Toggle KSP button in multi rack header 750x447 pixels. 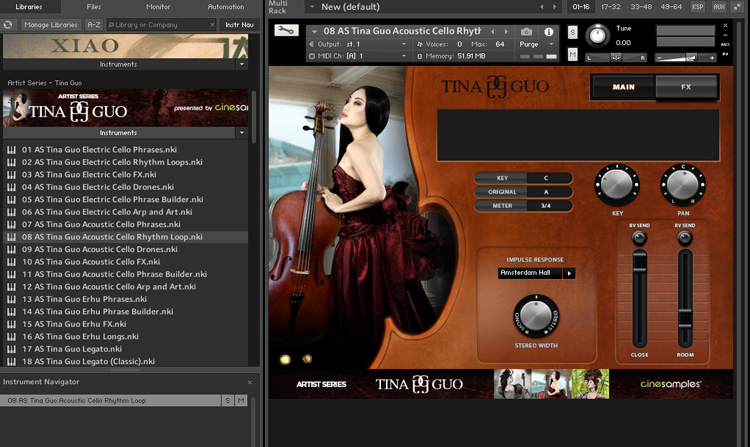pyautogui.click(x=697, y=7)
